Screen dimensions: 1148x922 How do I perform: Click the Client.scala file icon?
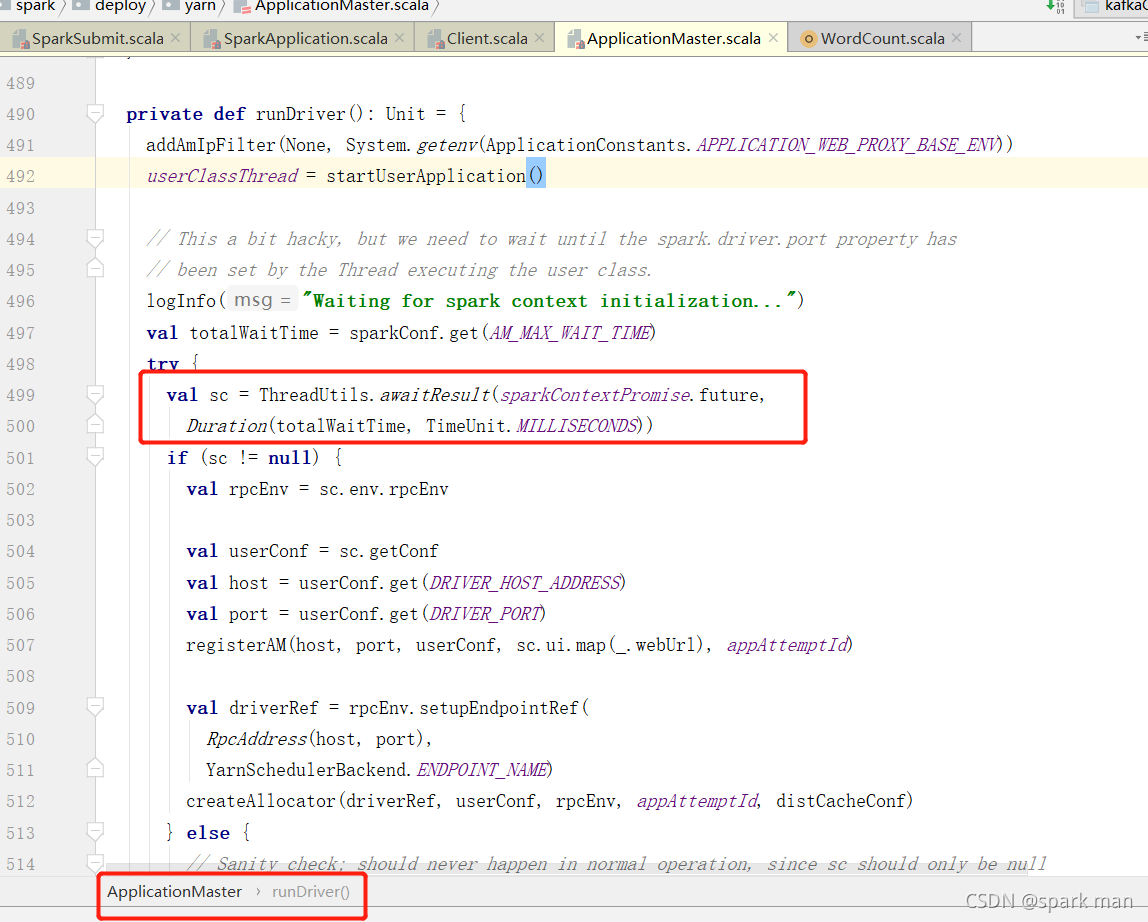pyautogui.click(x=436, y=39)
